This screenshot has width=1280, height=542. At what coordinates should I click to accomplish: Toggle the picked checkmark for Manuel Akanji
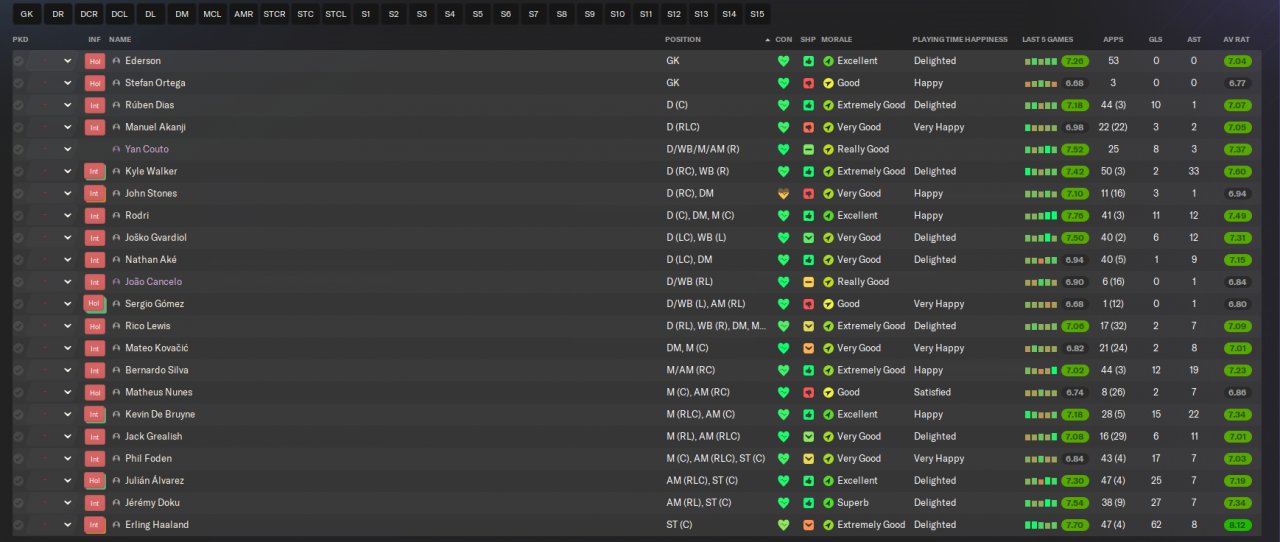[x=18, y=127]
